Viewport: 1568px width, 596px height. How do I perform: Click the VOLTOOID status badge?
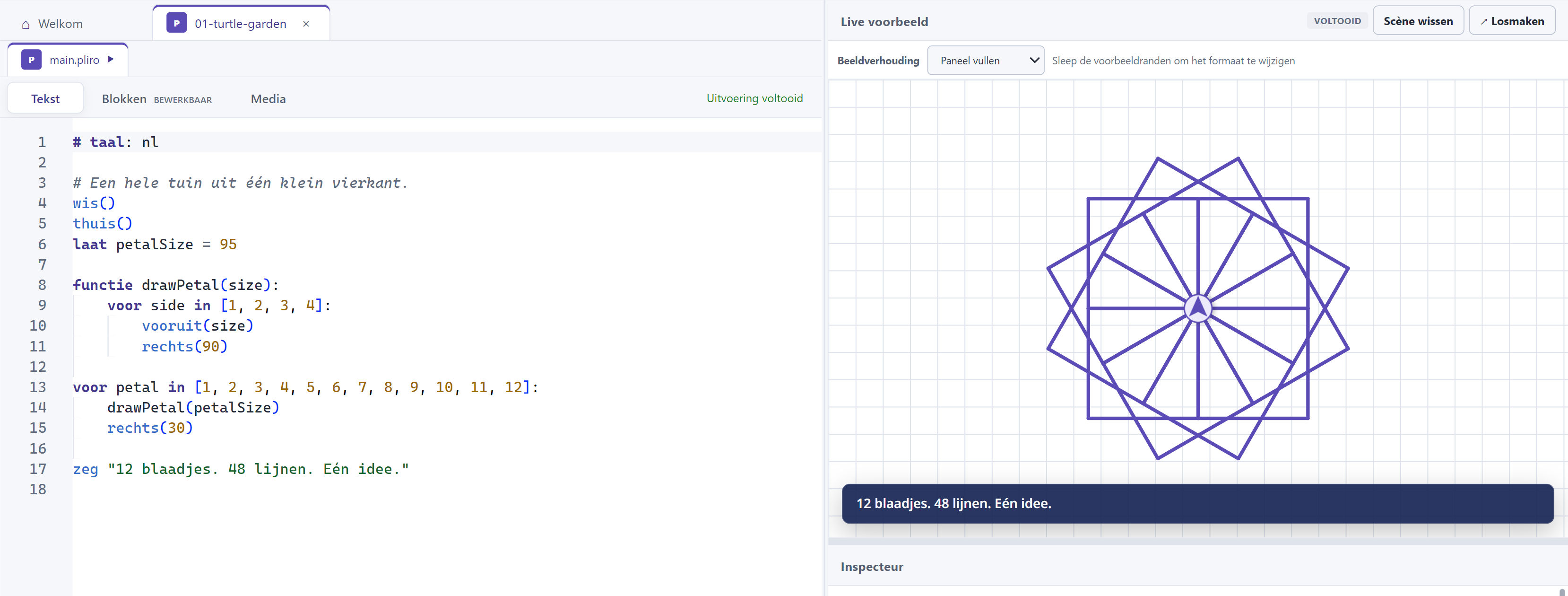click(x=1337, y=21)
